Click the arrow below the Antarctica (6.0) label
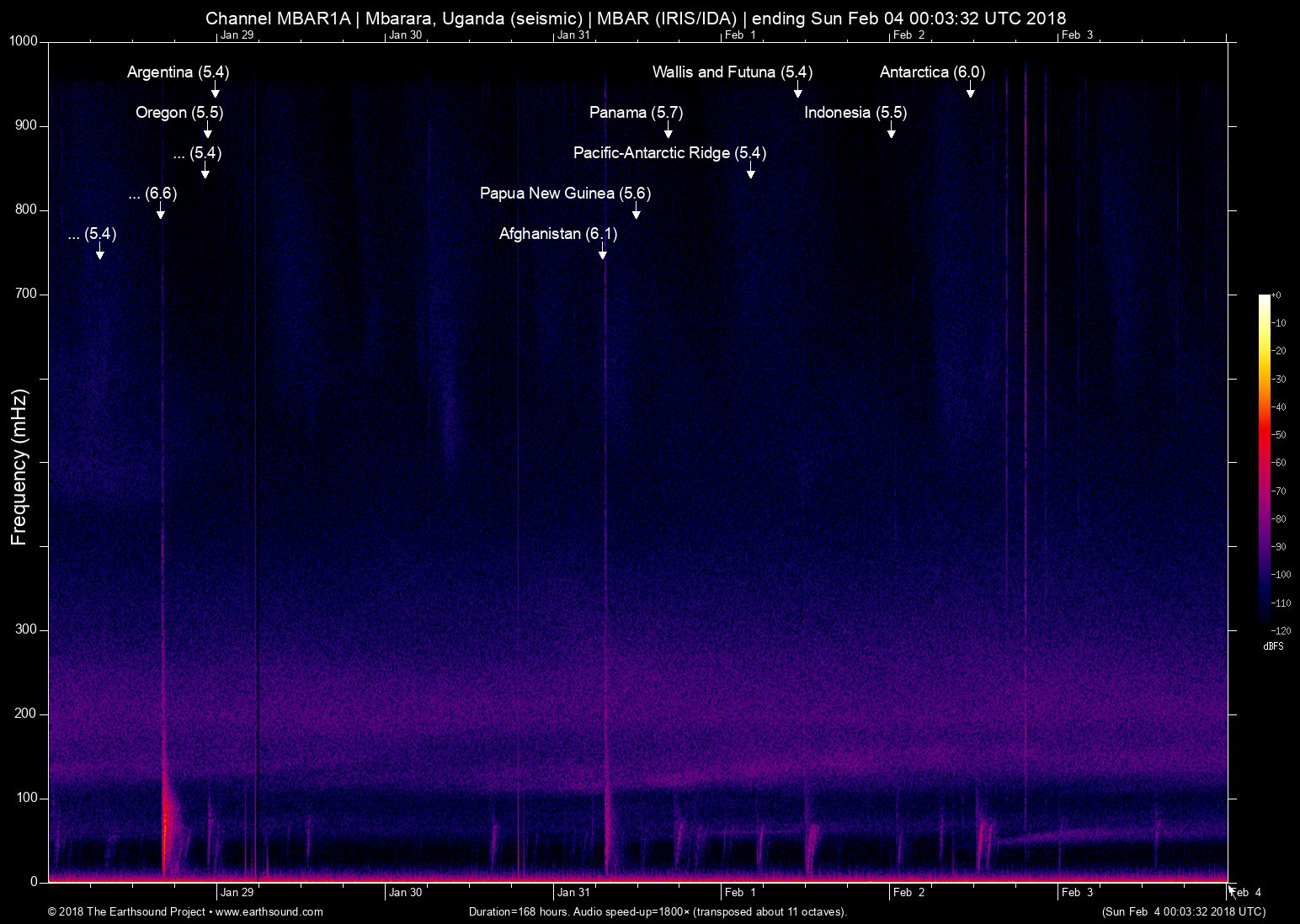 tap(970, 91)
